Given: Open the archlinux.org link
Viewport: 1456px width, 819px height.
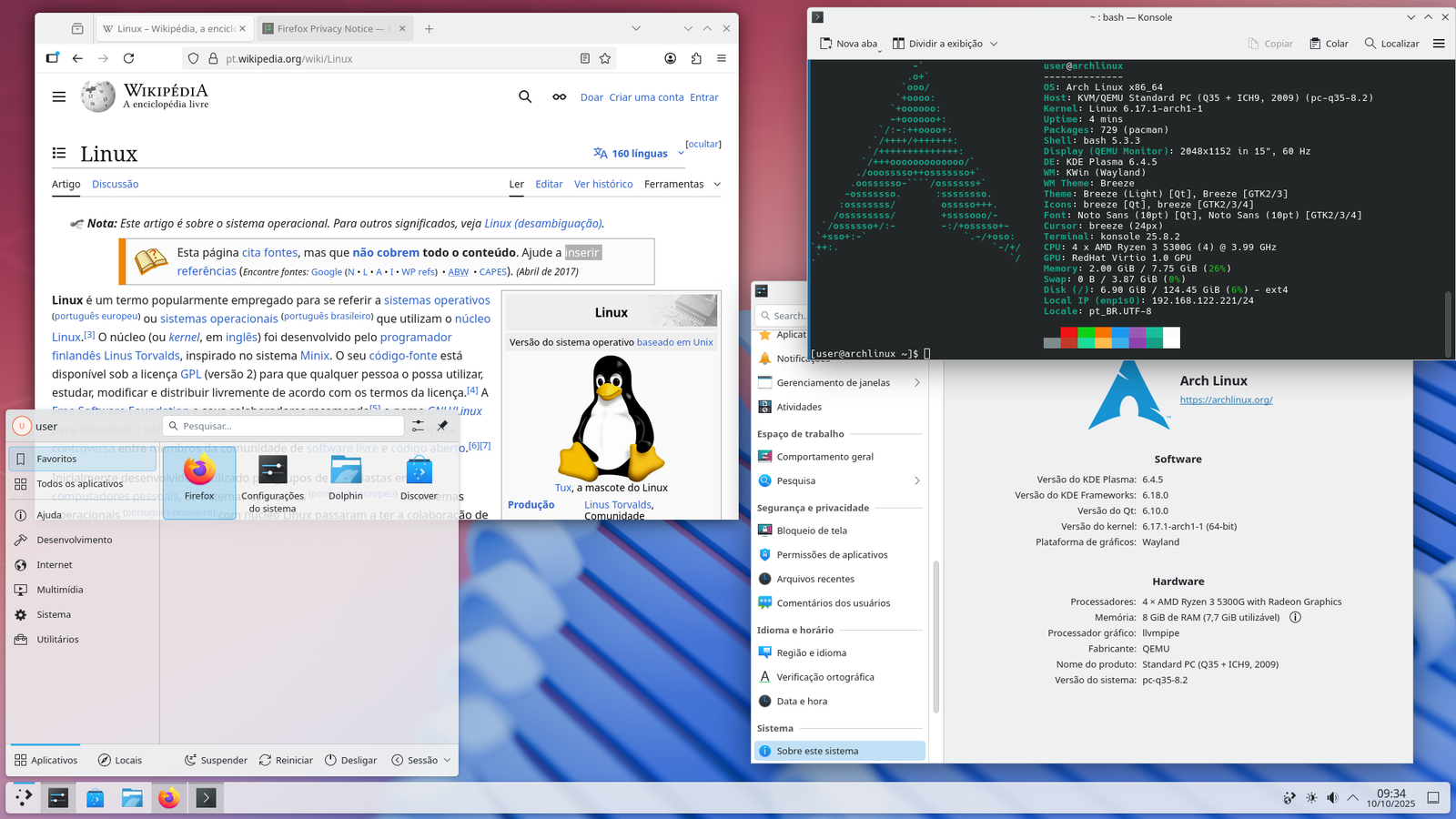Looking at the screenshot, I should click(1226, 399).
